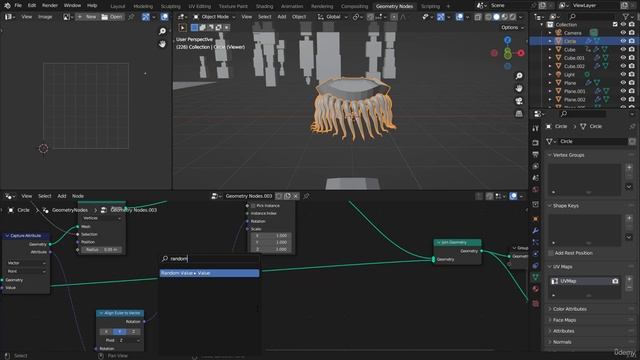Screen dimensions: 640x360
Task: Expand Color Attributes panel
Action: pos(569,309)
